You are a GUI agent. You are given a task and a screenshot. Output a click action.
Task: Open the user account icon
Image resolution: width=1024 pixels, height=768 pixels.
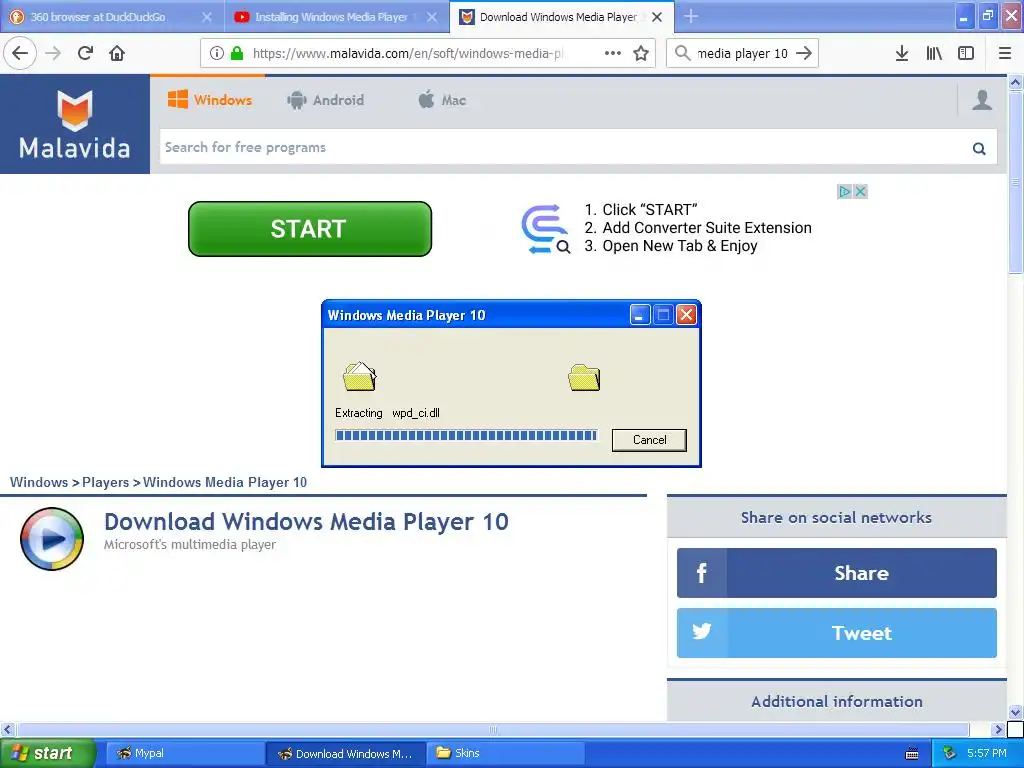[982, 100]
